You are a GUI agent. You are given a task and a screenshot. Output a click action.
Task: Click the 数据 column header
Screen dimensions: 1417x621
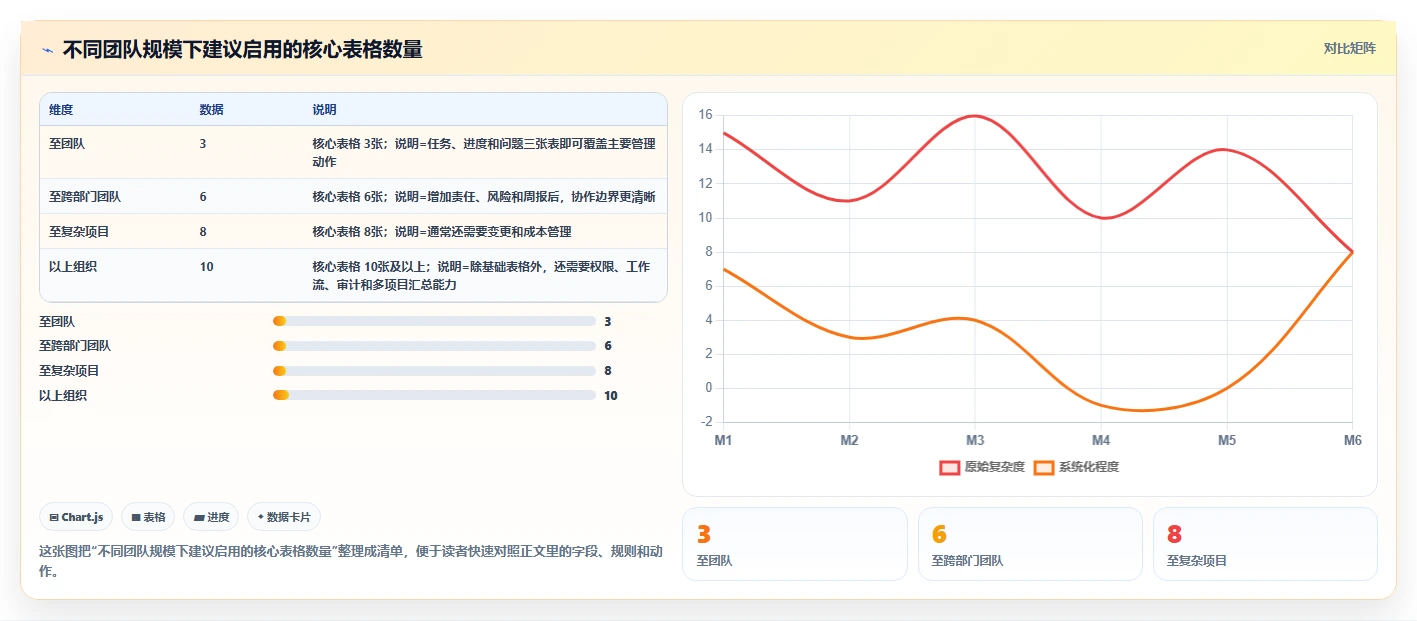click(x=211, y=109)
